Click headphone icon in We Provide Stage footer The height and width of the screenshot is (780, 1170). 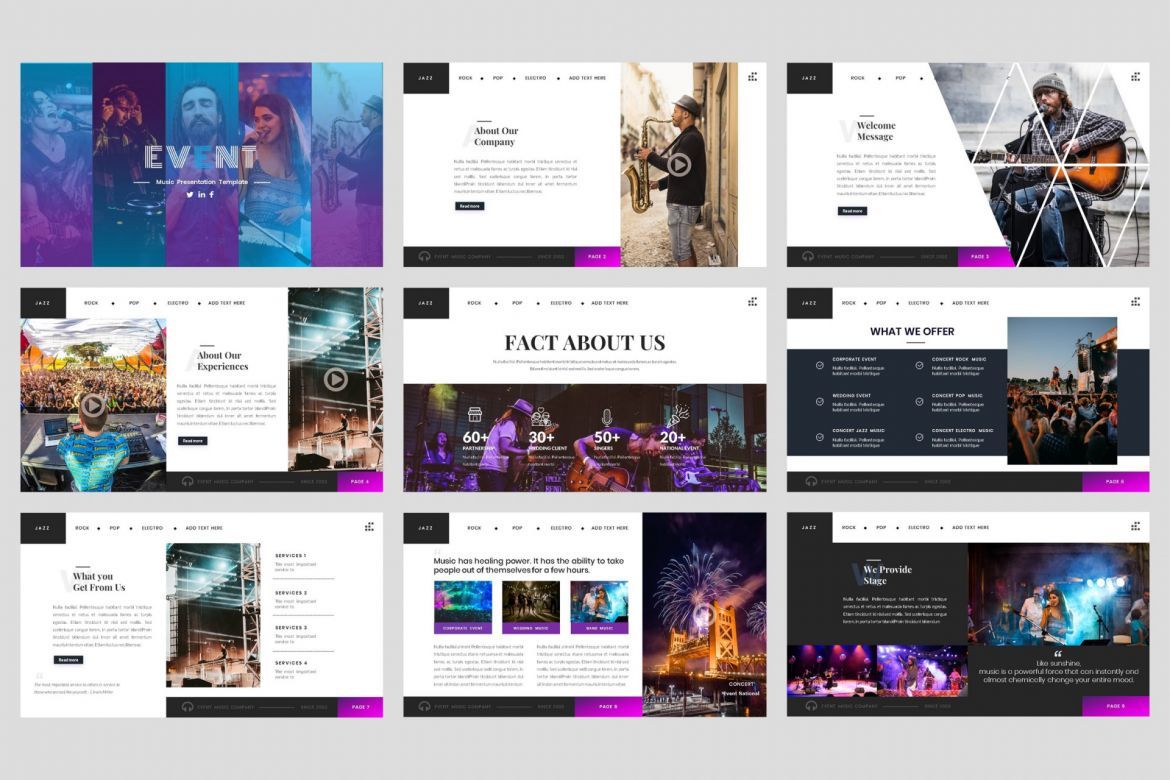coord(811,705)
